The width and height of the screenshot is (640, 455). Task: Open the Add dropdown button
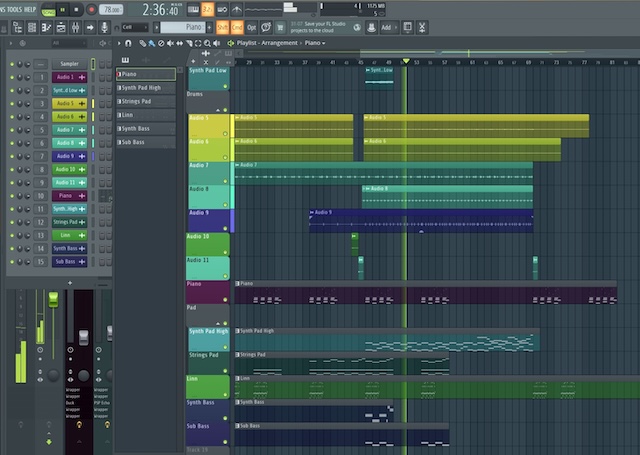coord(389,27)
